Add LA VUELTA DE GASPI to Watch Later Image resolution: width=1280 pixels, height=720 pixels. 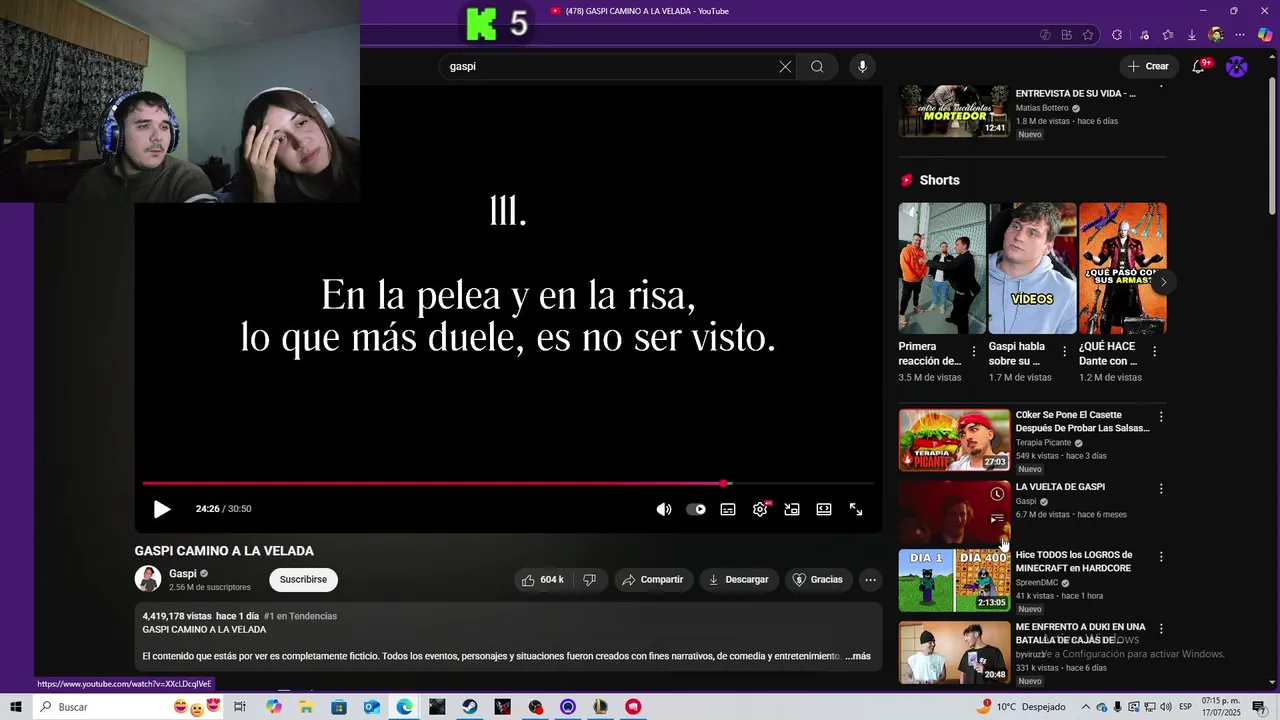[997, 494]
